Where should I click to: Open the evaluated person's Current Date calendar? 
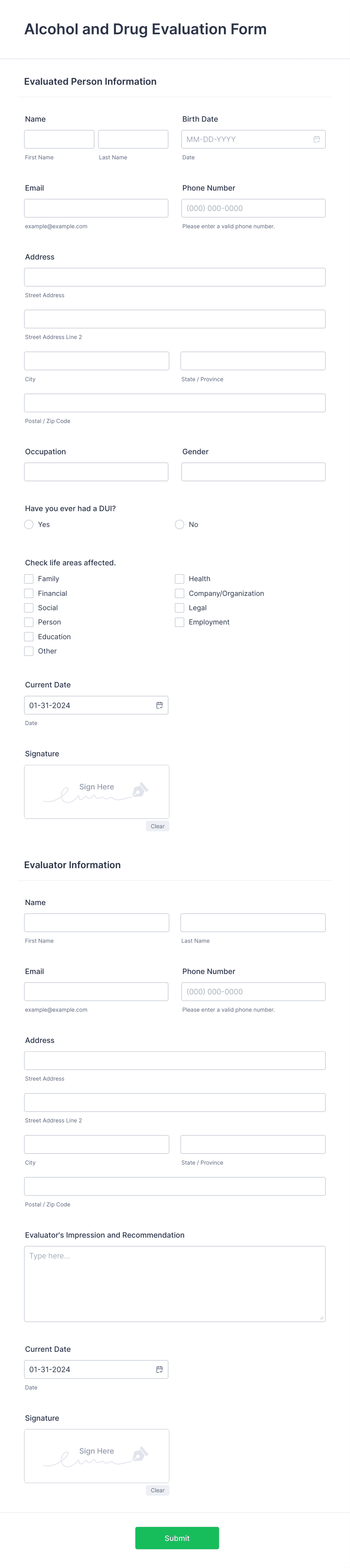pyautogui.click(x=160, y=705)
